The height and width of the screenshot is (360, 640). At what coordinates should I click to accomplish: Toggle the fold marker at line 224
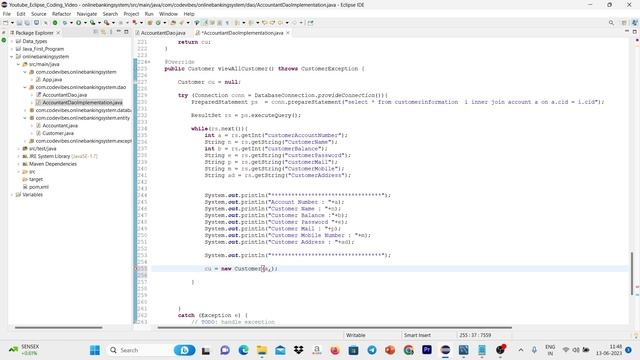[x=149, y=62]
